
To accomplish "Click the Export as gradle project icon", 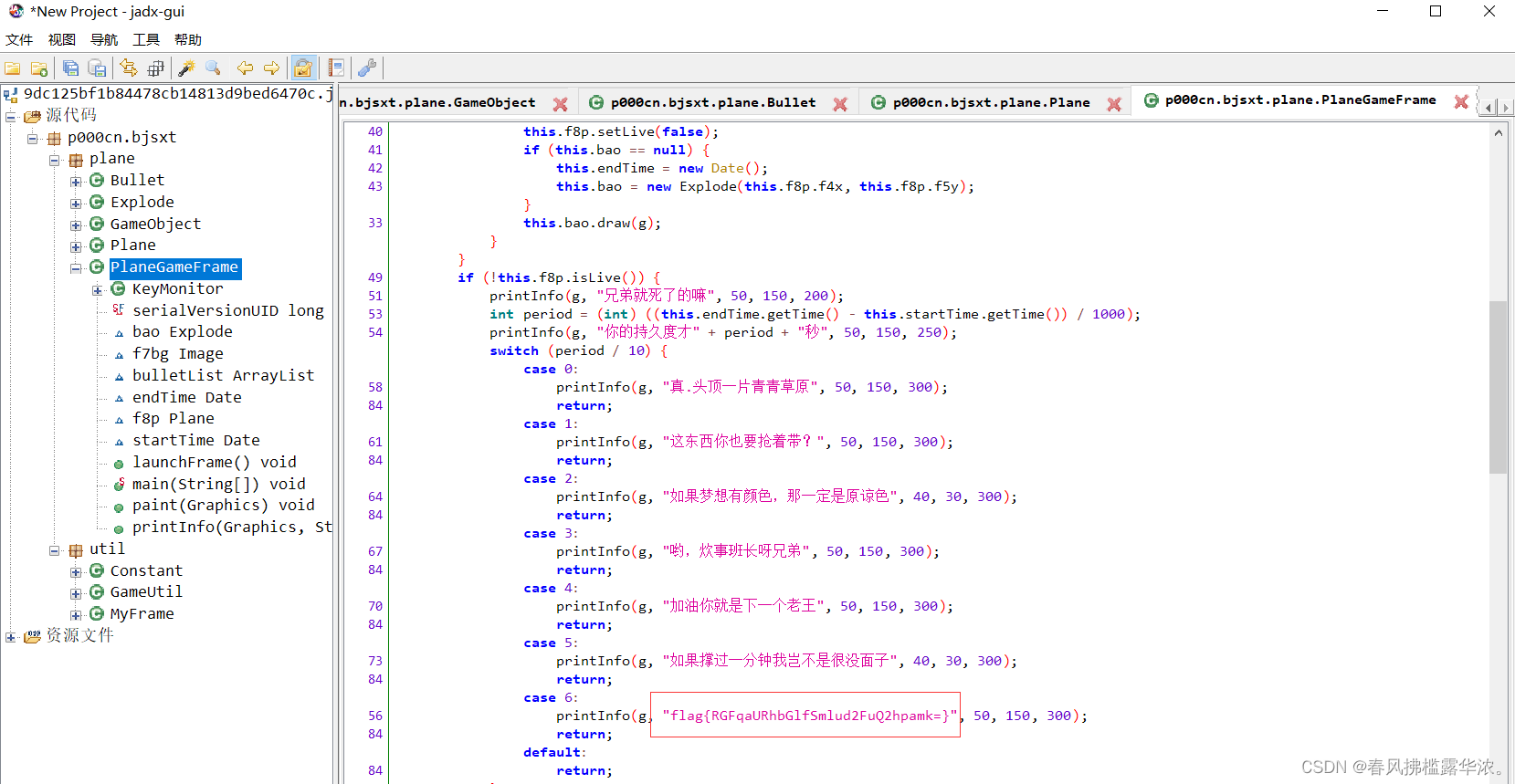I will pos(97,68).
